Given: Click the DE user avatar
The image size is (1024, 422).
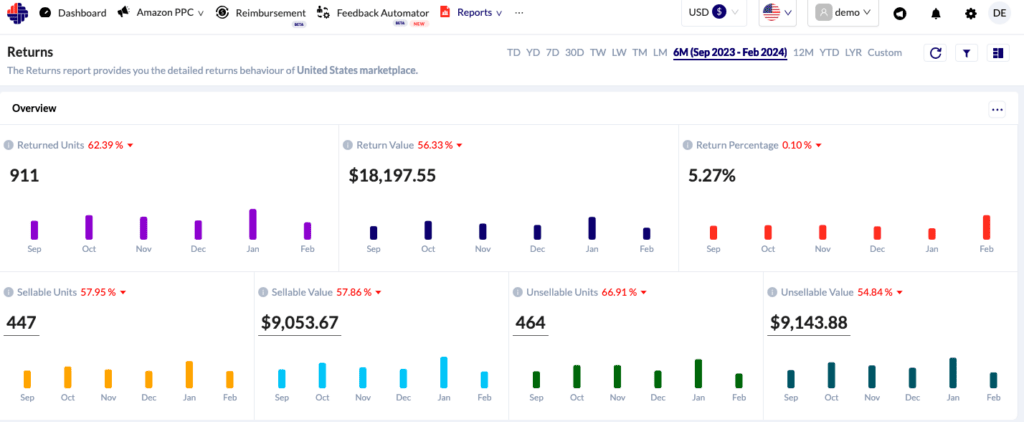Looking at the screenshot, I should pos(999,12).
